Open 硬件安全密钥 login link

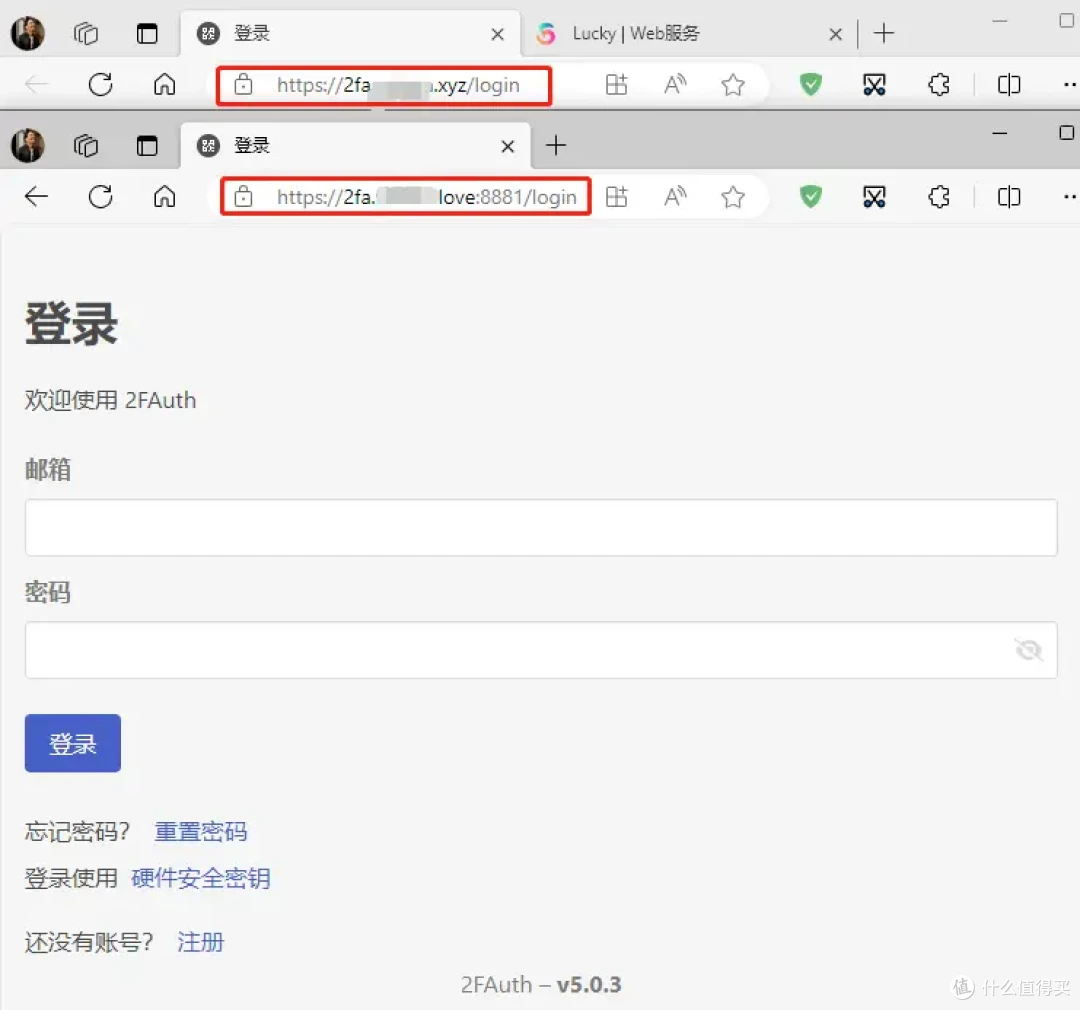pyautogui.click(x=200, y=878)
